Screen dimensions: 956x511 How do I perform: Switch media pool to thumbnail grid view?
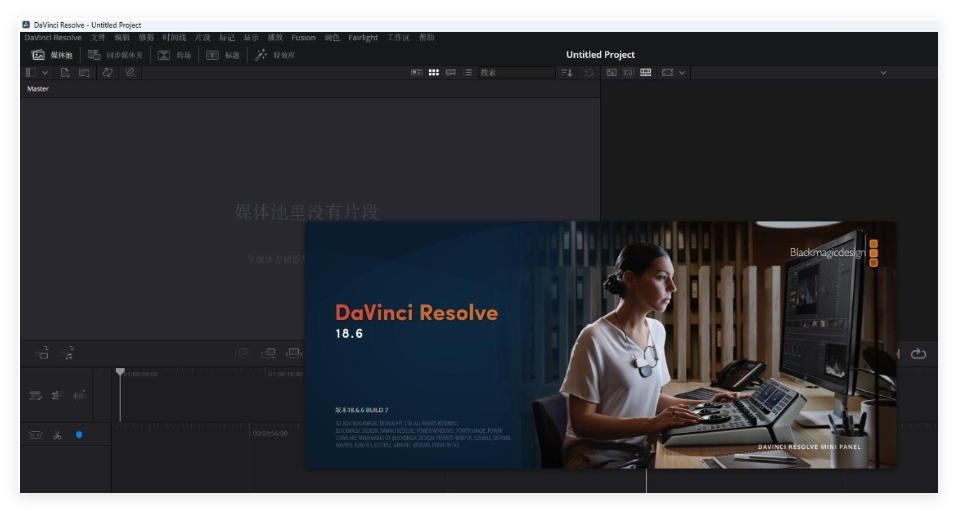tap(433, 73)
